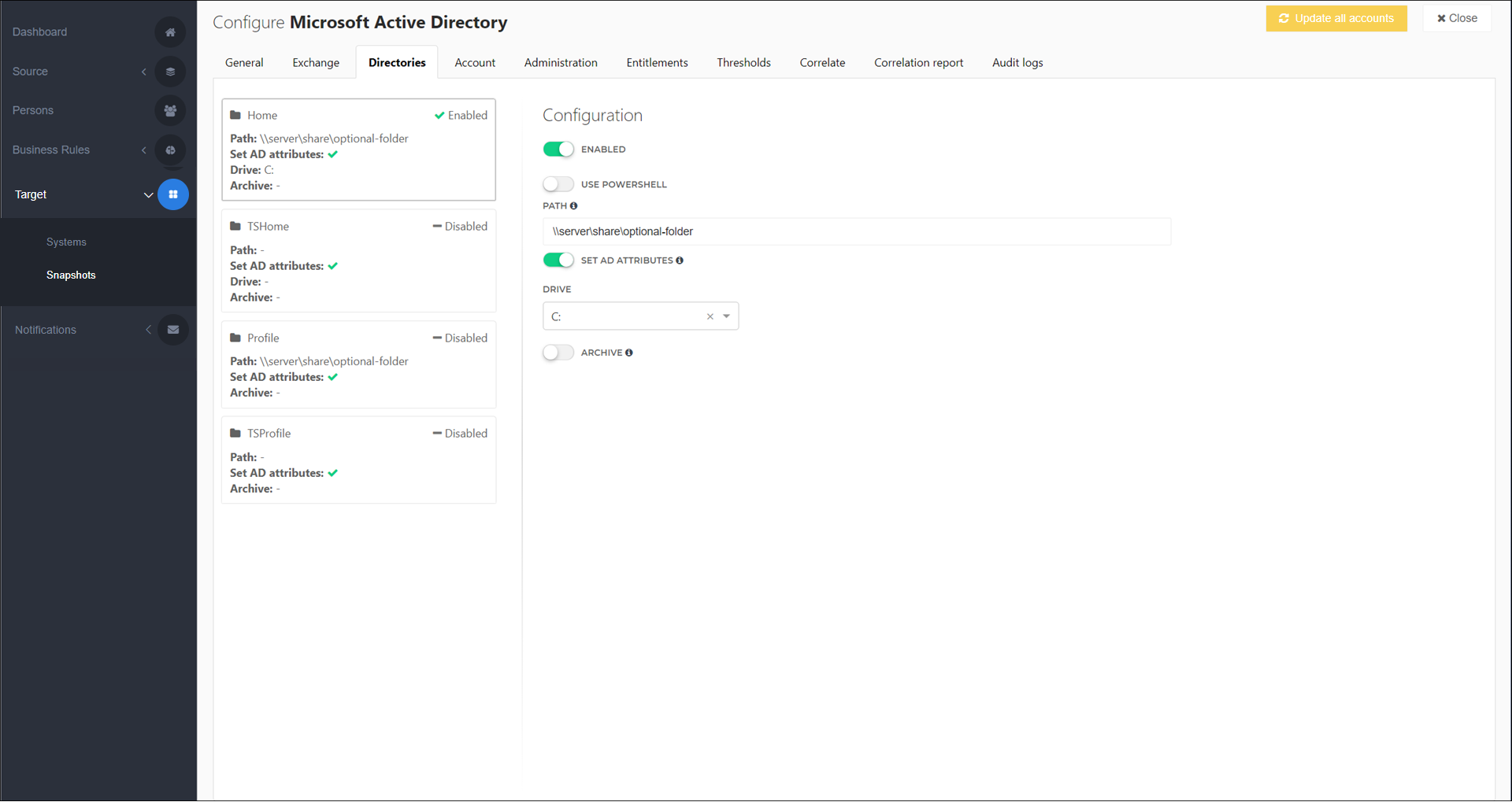This screenshot has height=802, width=1512.
Task: Click the Close button
Action: tap(1457, 18)
